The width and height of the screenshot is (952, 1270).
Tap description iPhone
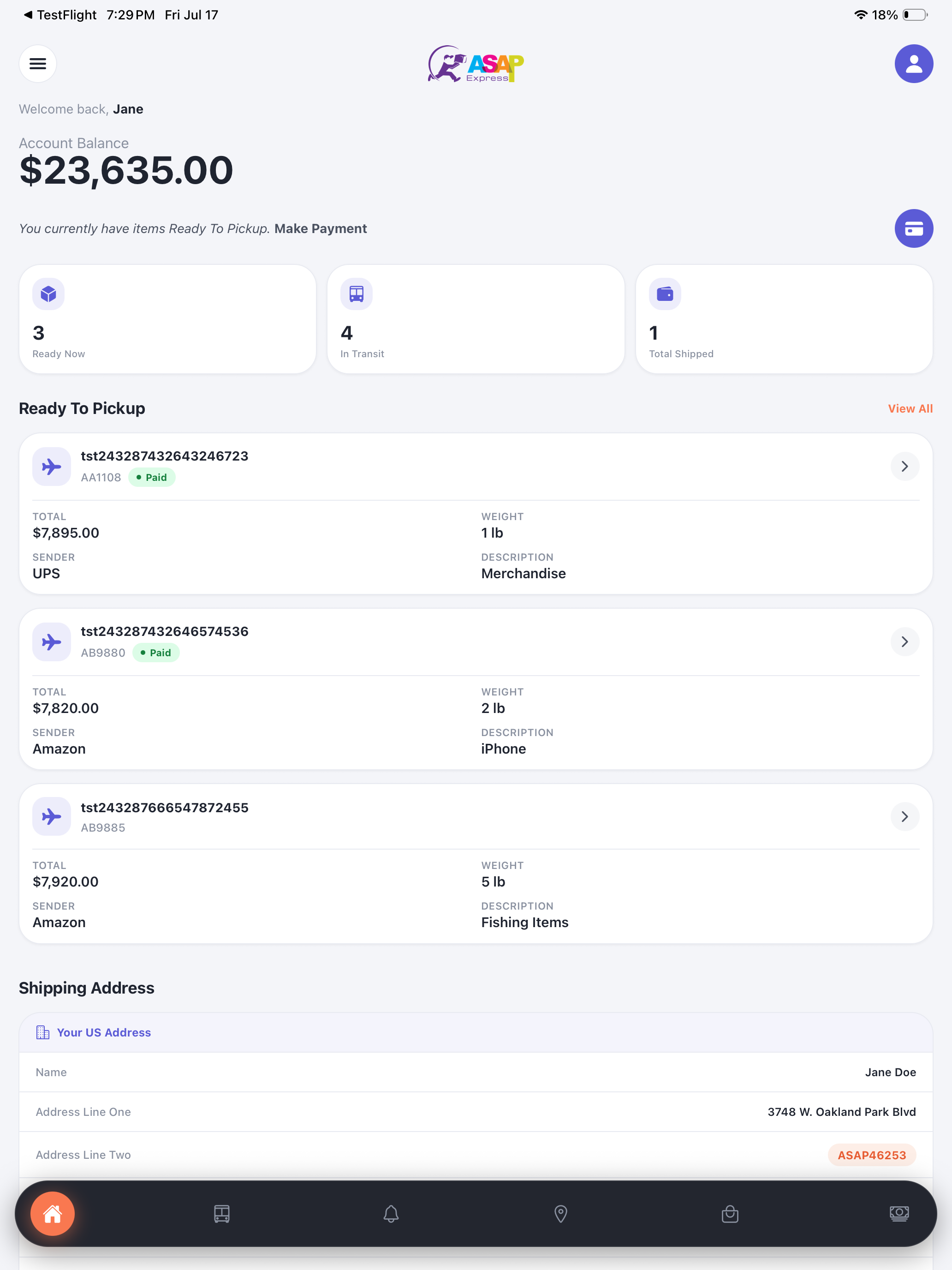503,749
